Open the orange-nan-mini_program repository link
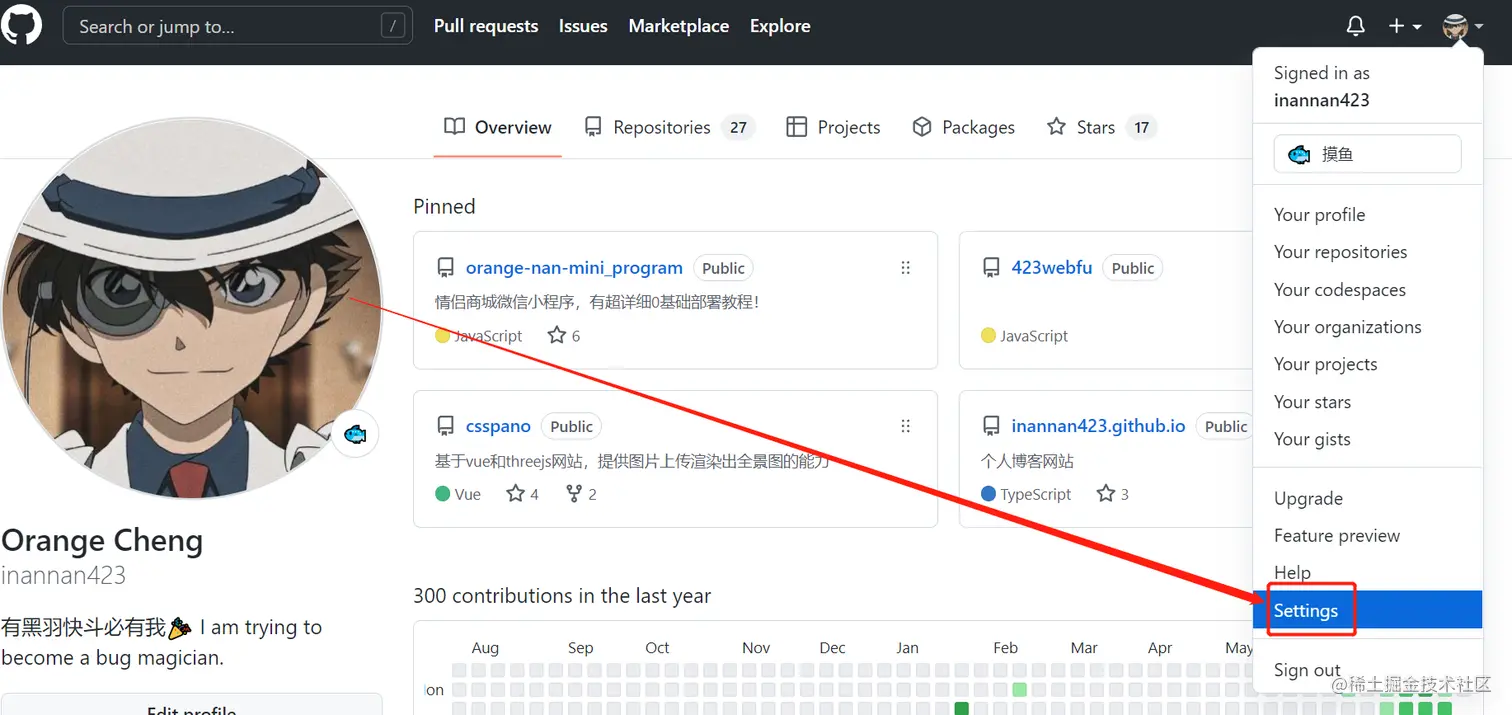 click(x=574, y=268)
